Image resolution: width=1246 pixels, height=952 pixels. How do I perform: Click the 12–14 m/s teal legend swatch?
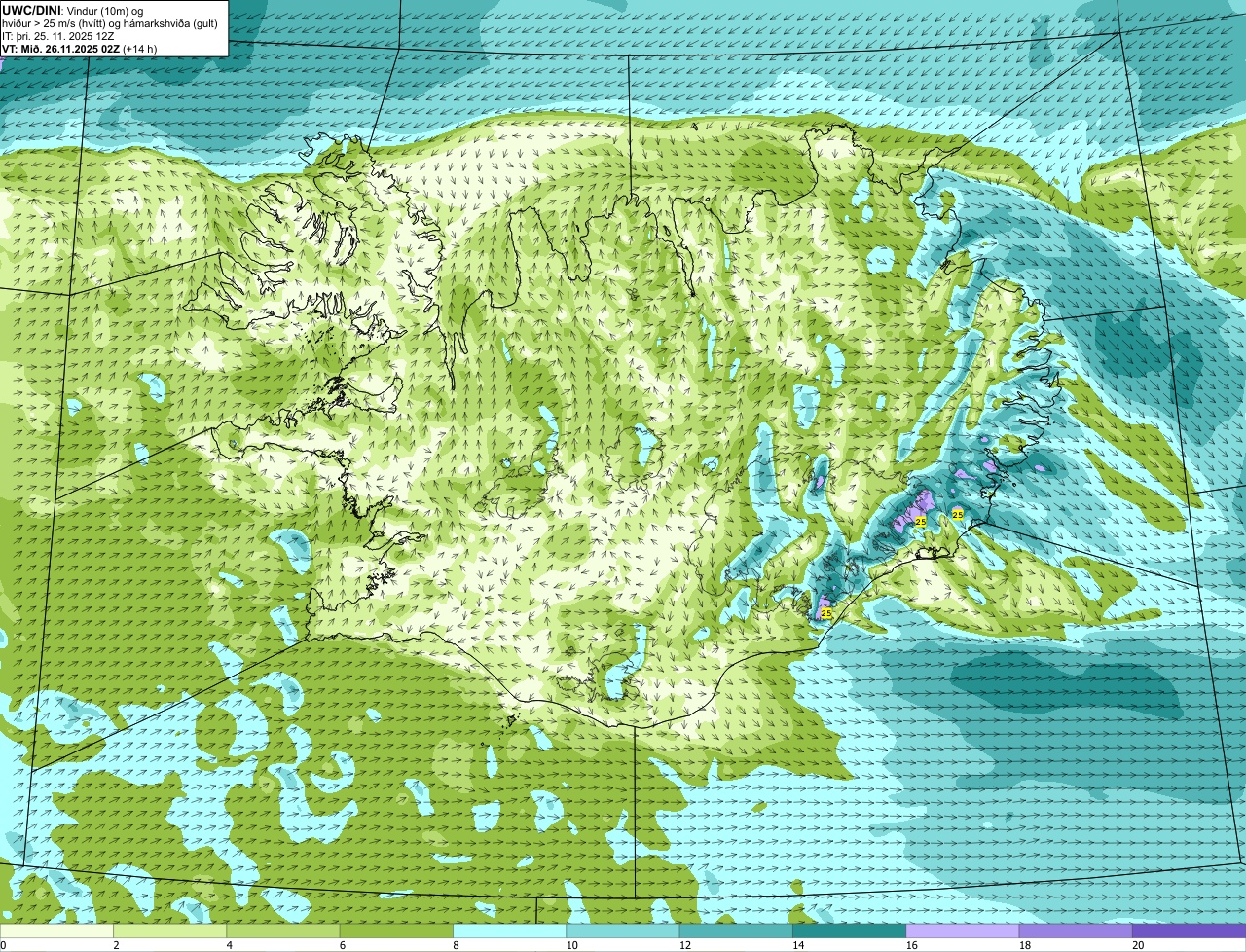[736, 932]
